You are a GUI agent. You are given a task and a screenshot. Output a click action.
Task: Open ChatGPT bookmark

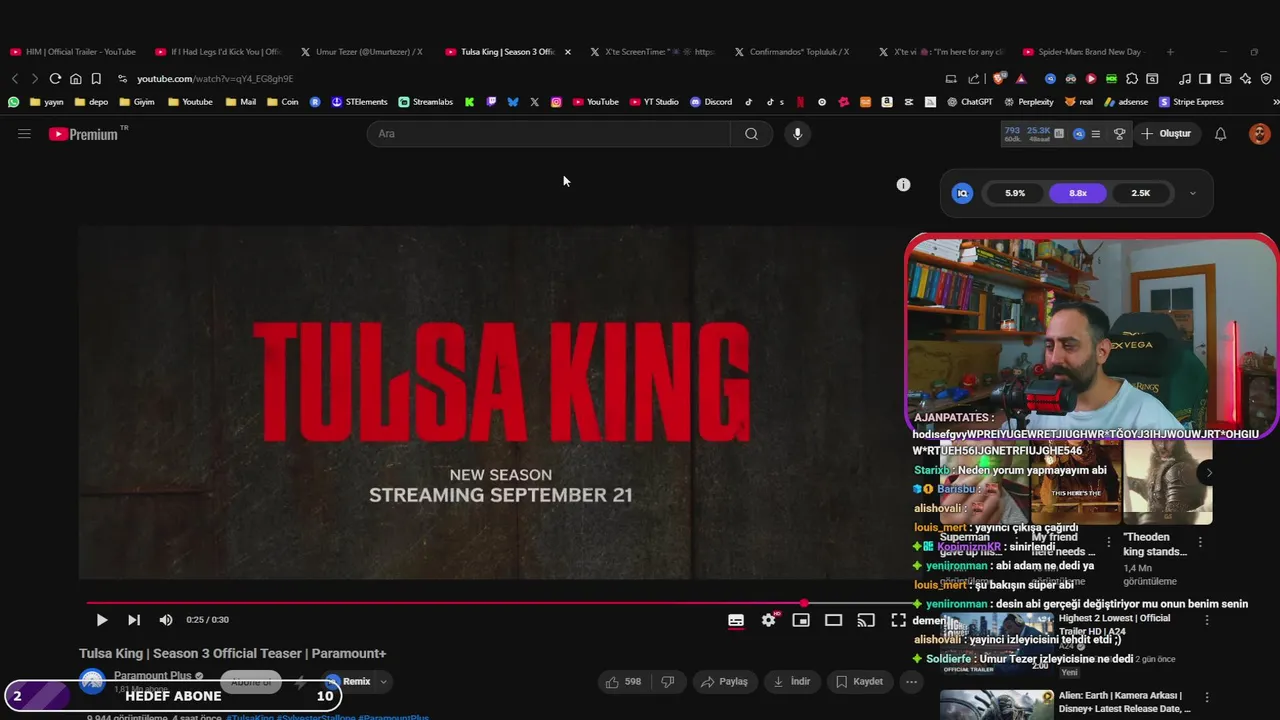[x=970, y=102]
